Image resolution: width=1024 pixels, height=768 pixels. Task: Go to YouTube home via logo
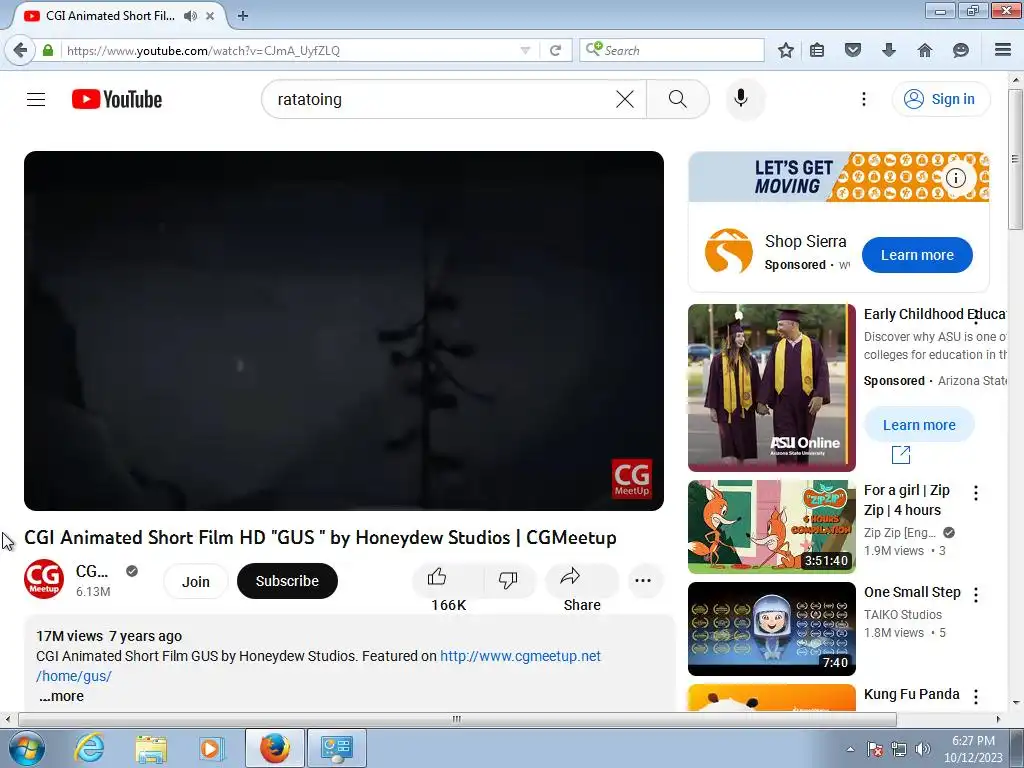(117, 99)
